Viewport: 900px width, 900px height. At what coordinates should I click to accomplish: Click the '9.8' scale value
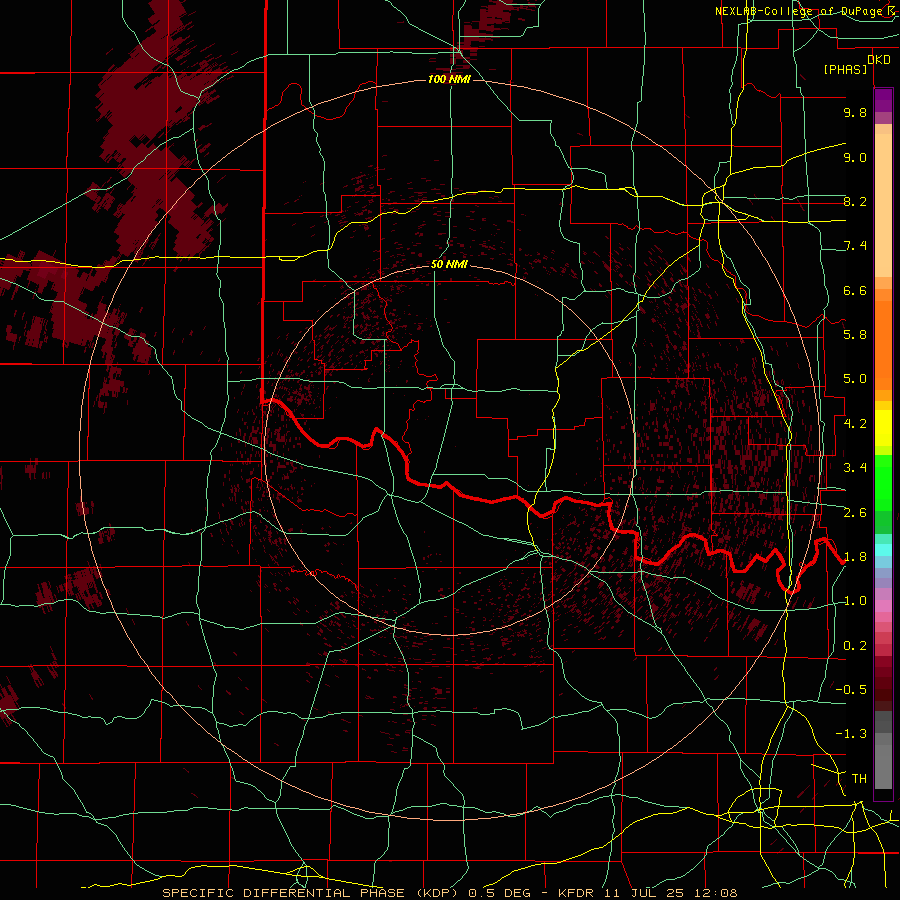point(855,112)
